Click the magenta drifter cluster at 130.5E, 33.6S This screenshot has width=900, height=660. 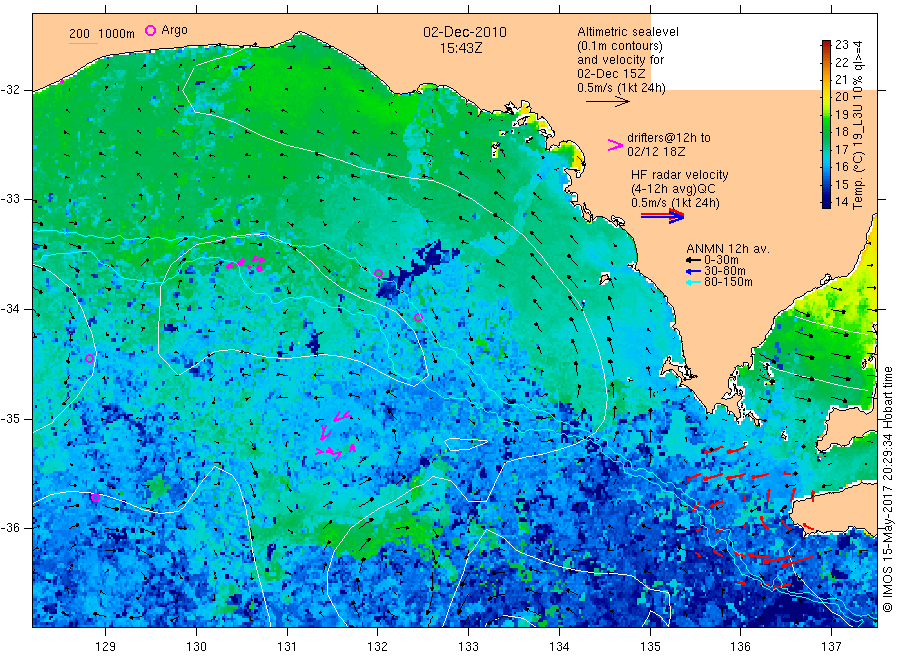246,264
